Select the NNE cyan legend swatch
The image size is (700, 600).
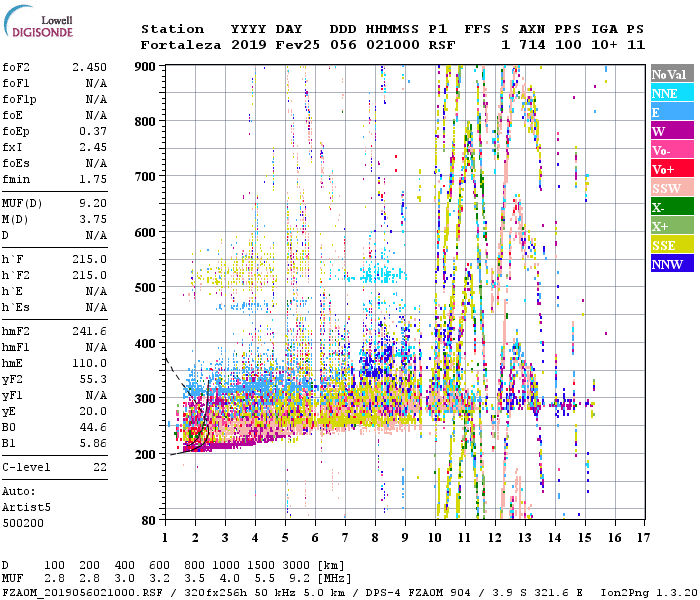pos(672,93)
